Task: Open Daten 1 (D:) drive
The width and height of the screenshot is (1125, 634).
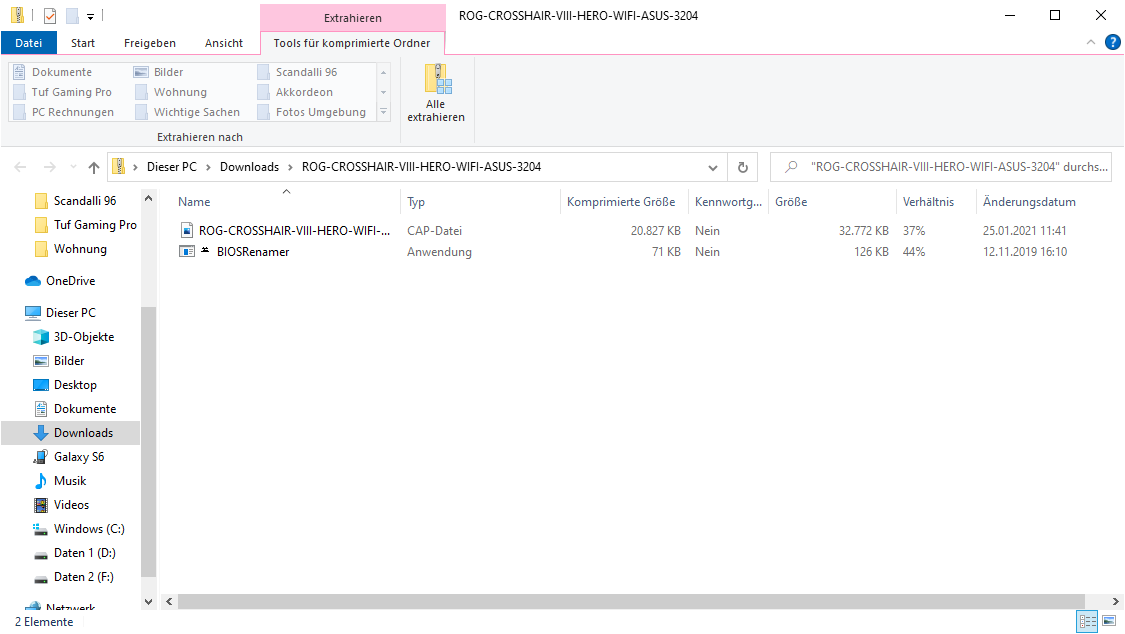Action: pos(75,553)
